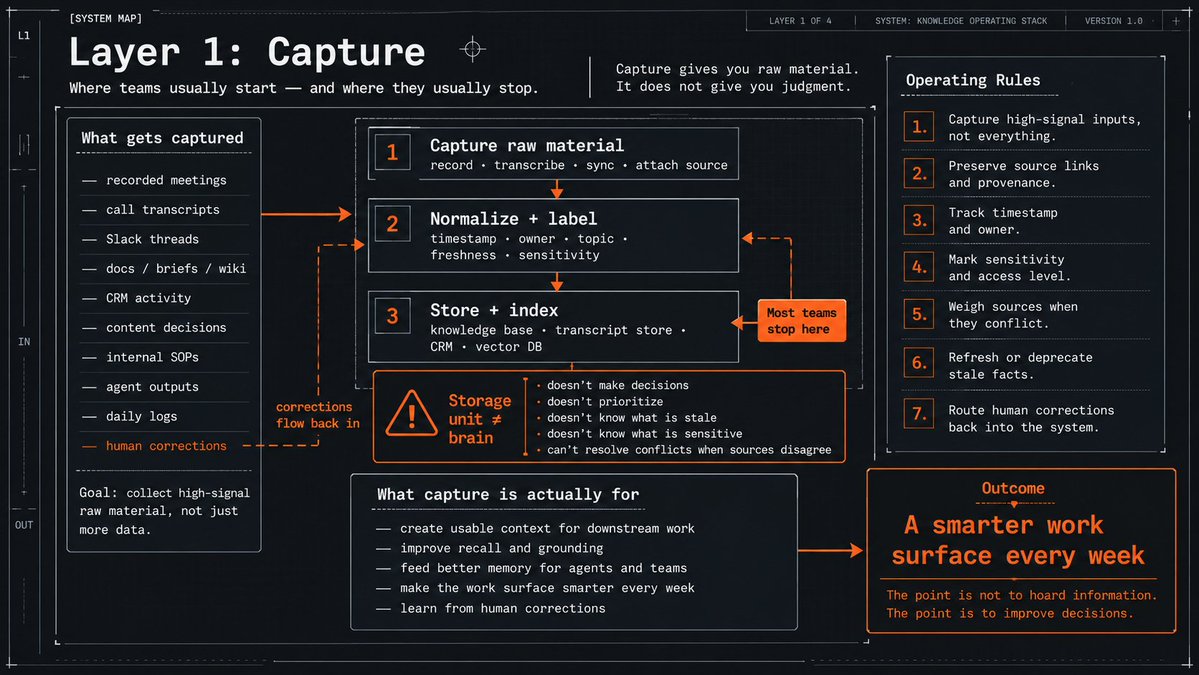Click the warning triangle icon
1199x675 pixels.
pyautogui.click(x=411, y=414)
